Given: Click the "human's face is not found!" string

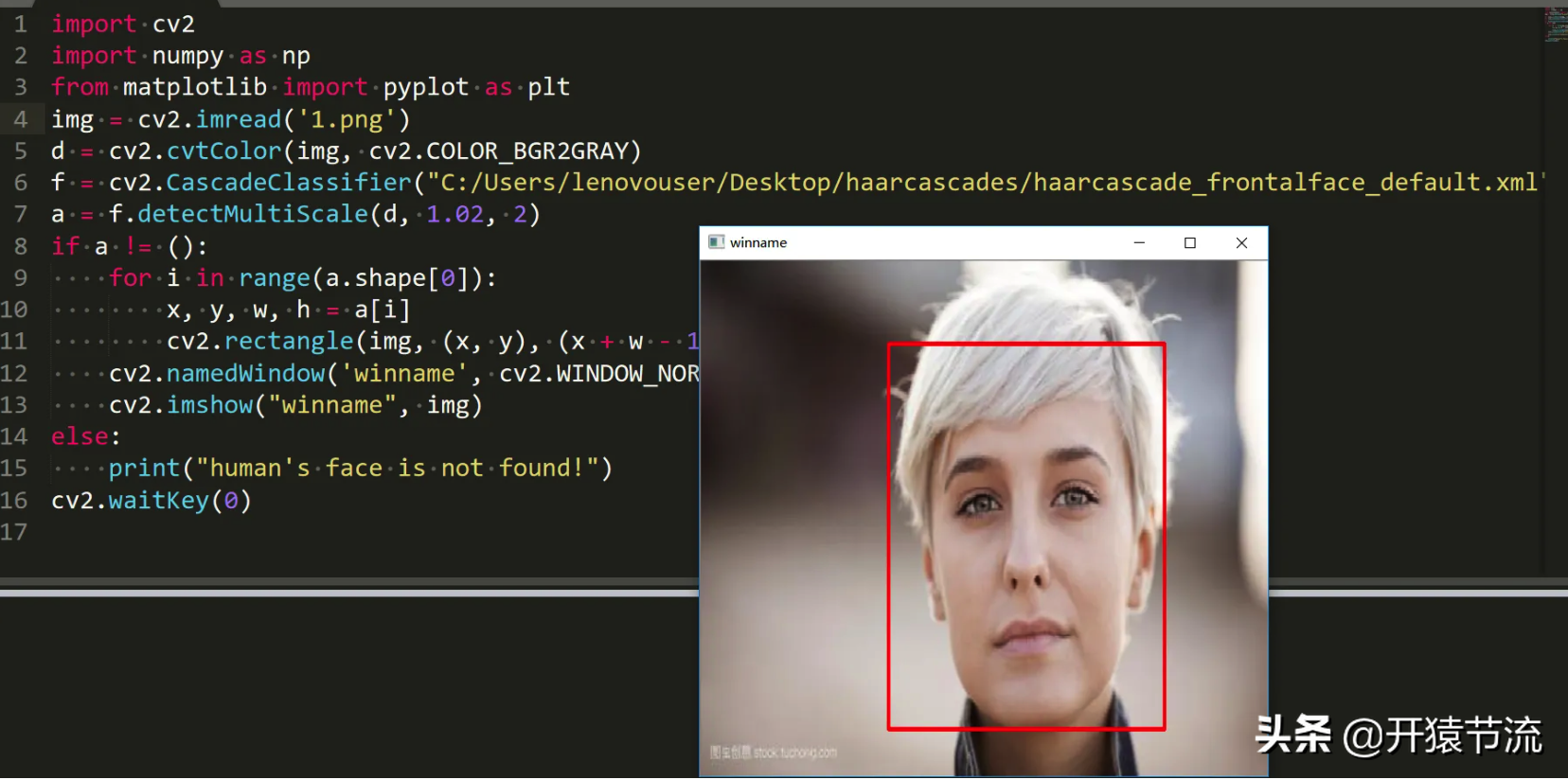Looking at the screenshot, I should point(398,469).
